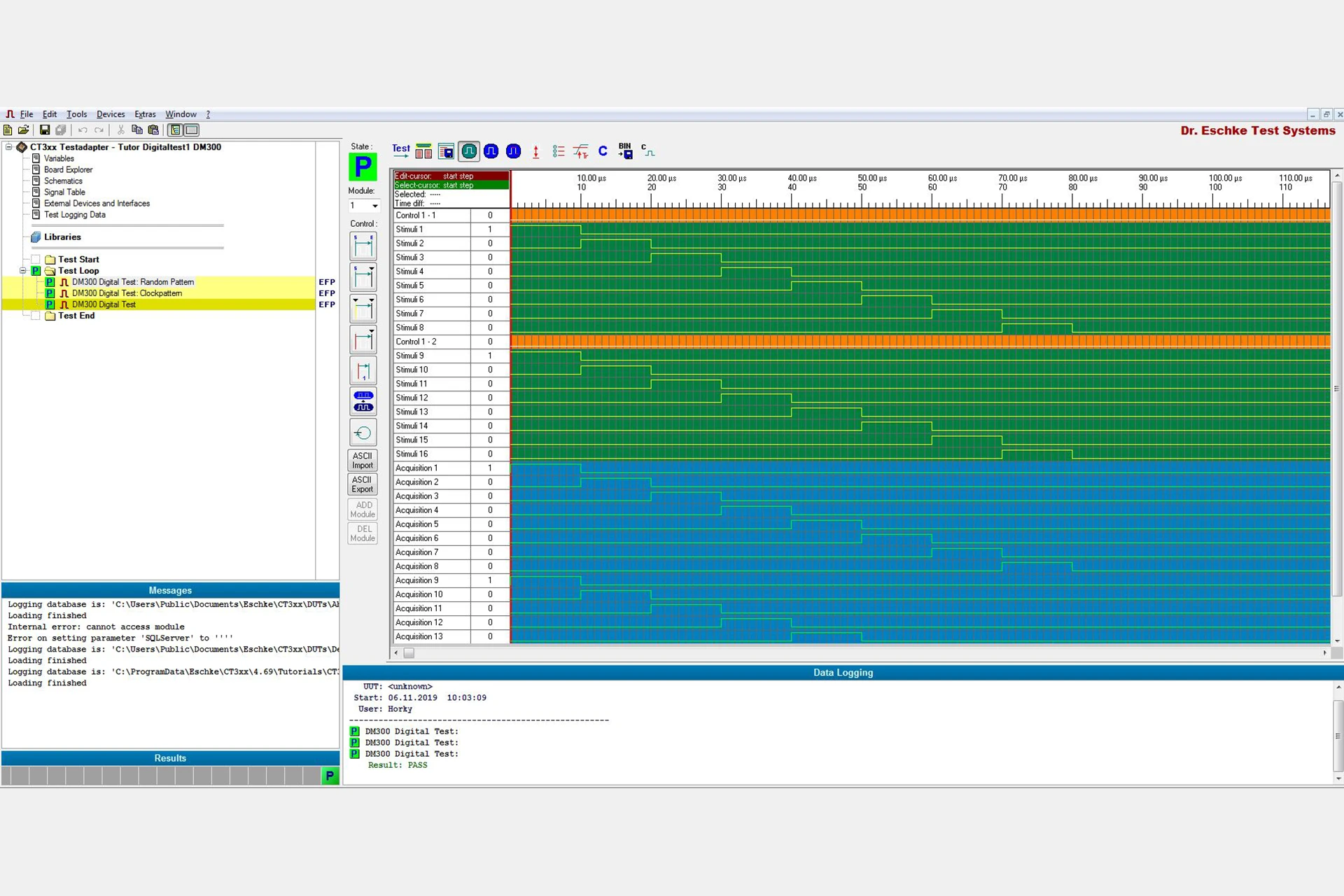Click the red vertical double-arrow icon
Image resolution: width=1344 pixels, height=896 pixels.
point(536,151)
